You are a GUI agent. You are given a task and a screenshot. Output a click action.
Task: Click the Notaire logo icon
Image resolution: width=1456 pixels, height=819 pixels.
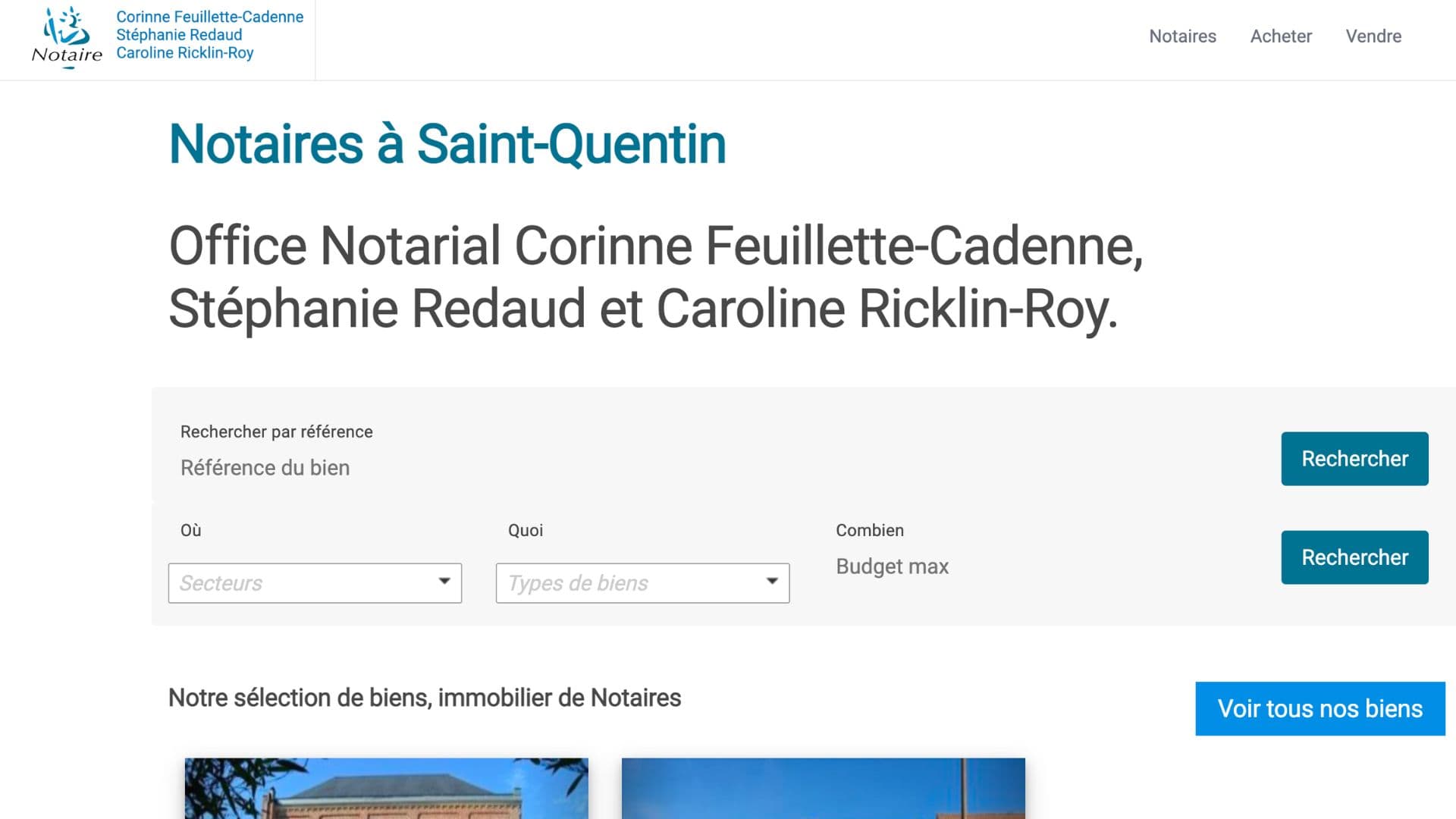click(x=67, y=36)
